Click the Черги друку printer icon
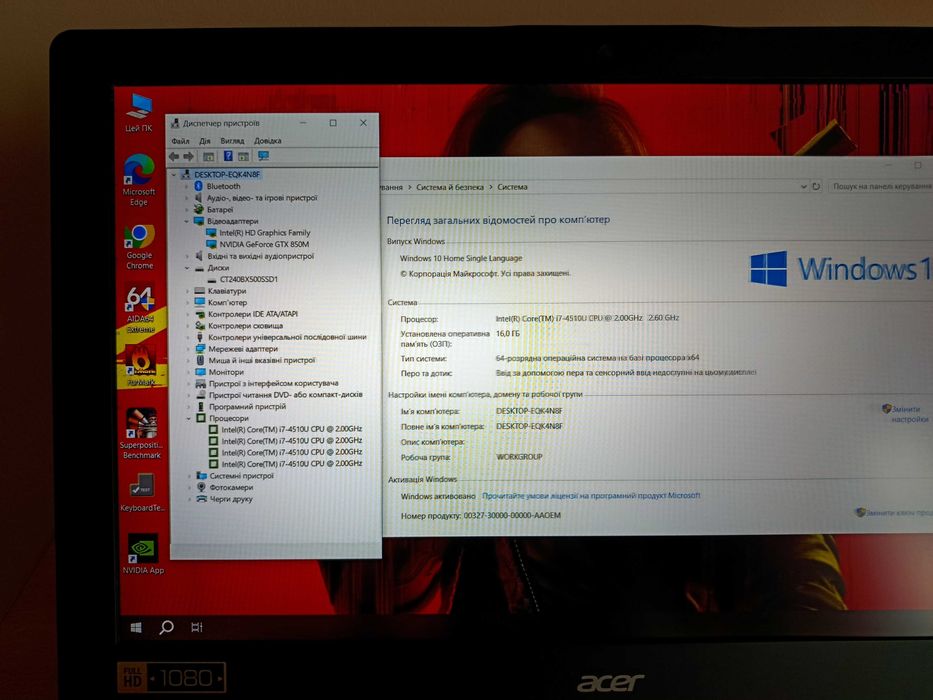 pos(202,499)
